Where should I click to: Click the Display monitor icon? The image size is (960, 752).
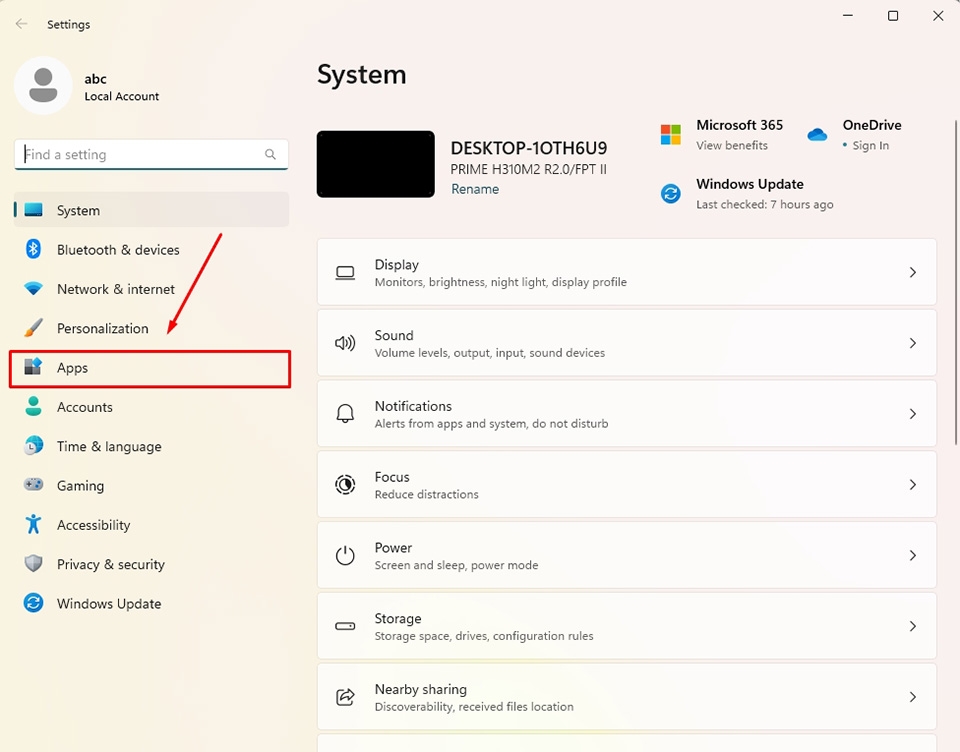[345, 273]
